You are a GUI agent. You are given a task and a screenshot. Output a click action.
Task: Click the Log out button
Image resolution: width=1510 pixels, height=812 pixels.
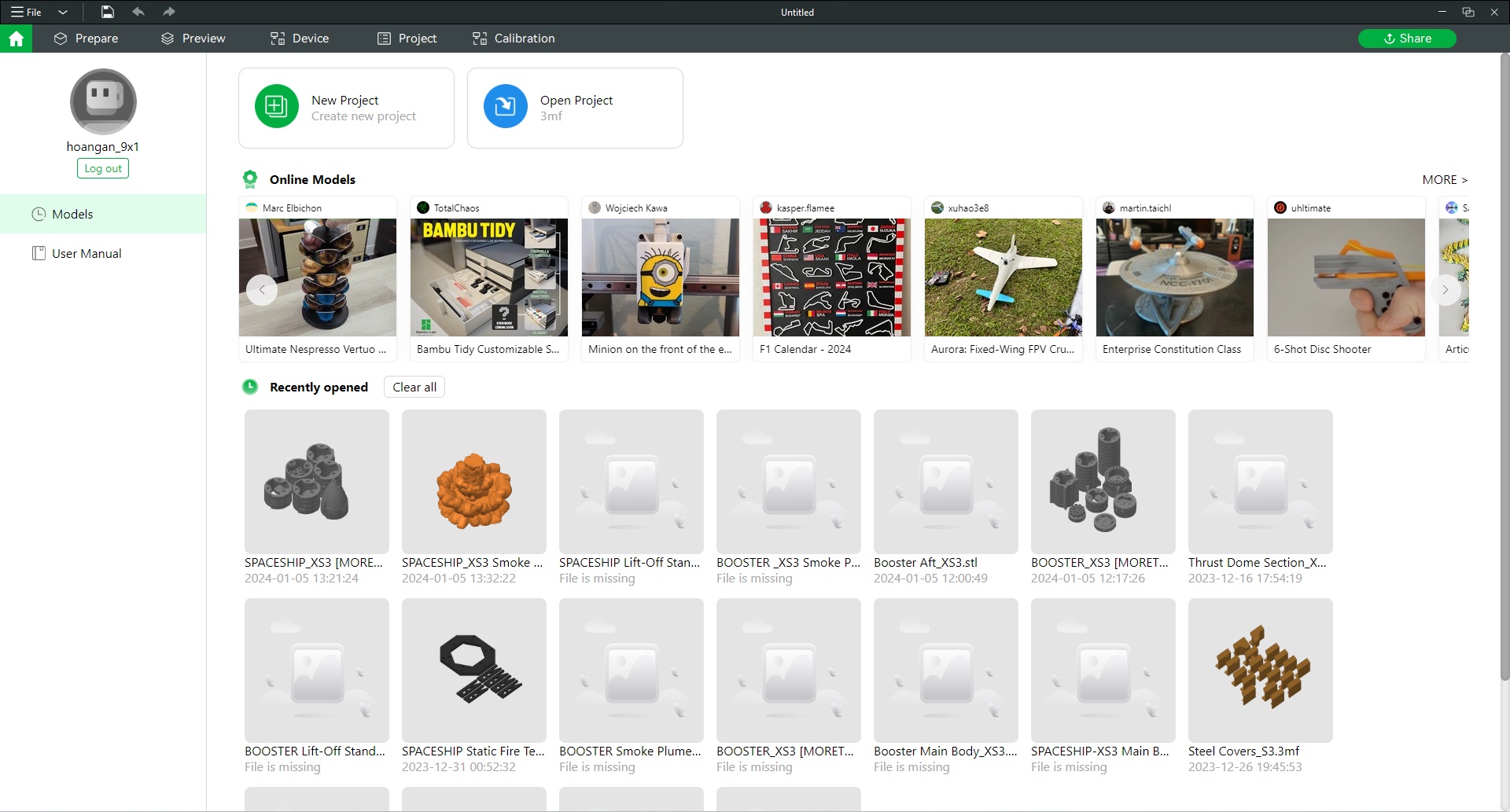point(103,168)
